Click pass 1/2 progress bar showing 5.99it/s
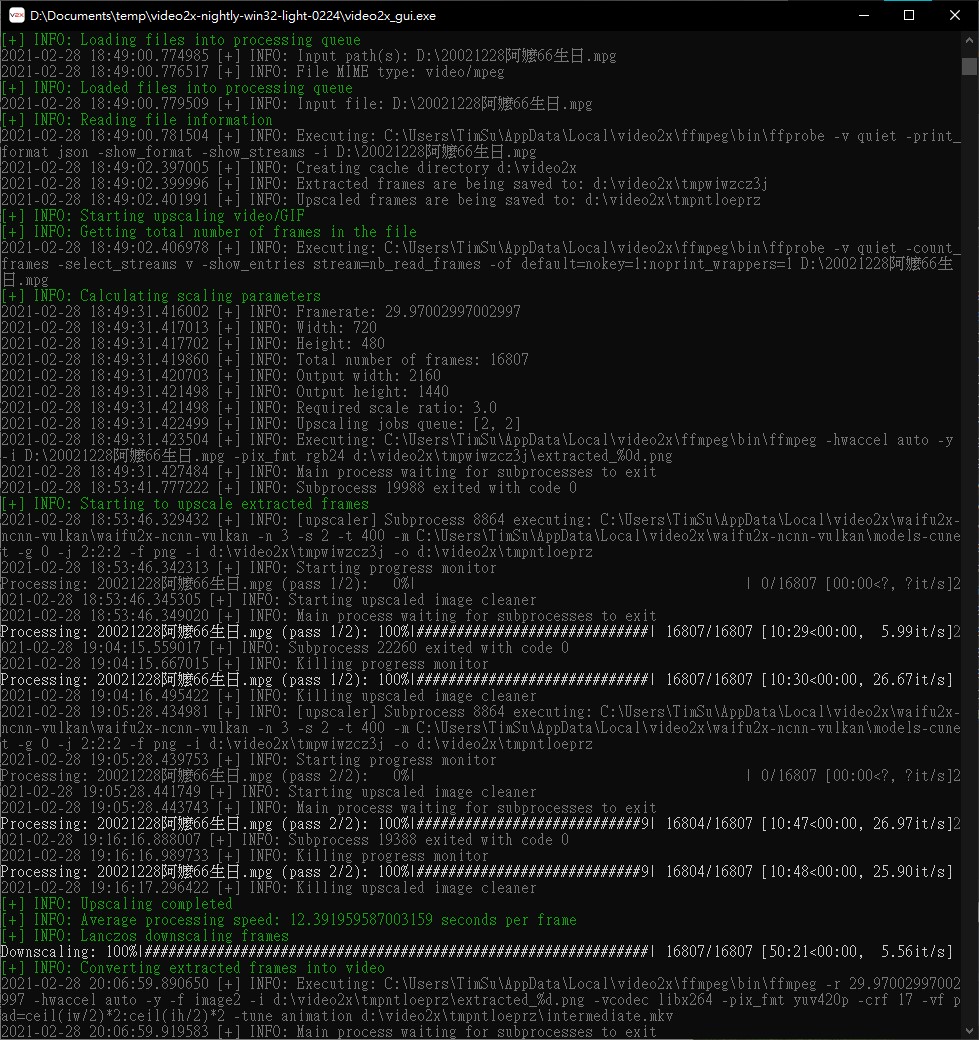 (x=477, y=631)
